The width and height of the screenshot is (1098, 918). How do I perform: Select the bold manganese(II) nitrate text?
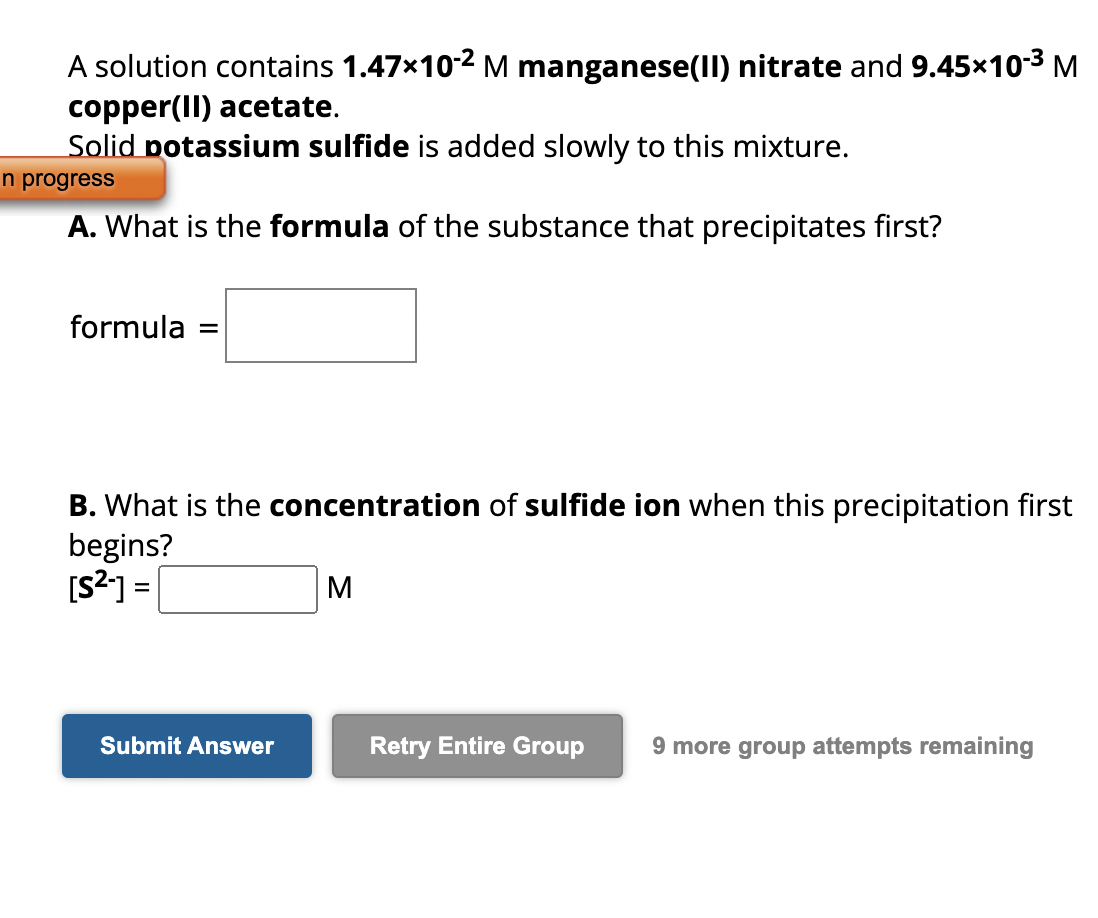(679, 67)
